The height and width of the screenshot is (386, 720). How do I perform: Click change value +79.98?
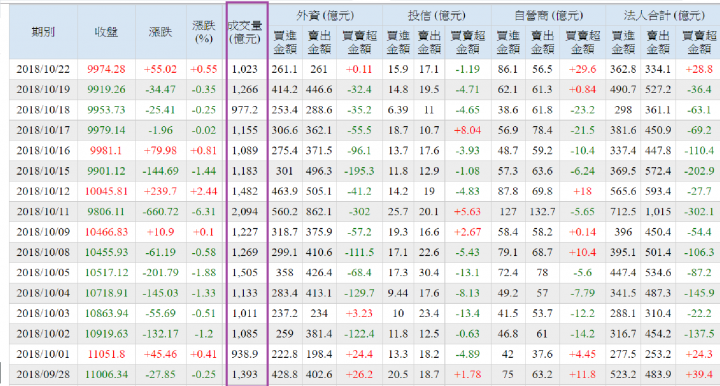point(160,151)
